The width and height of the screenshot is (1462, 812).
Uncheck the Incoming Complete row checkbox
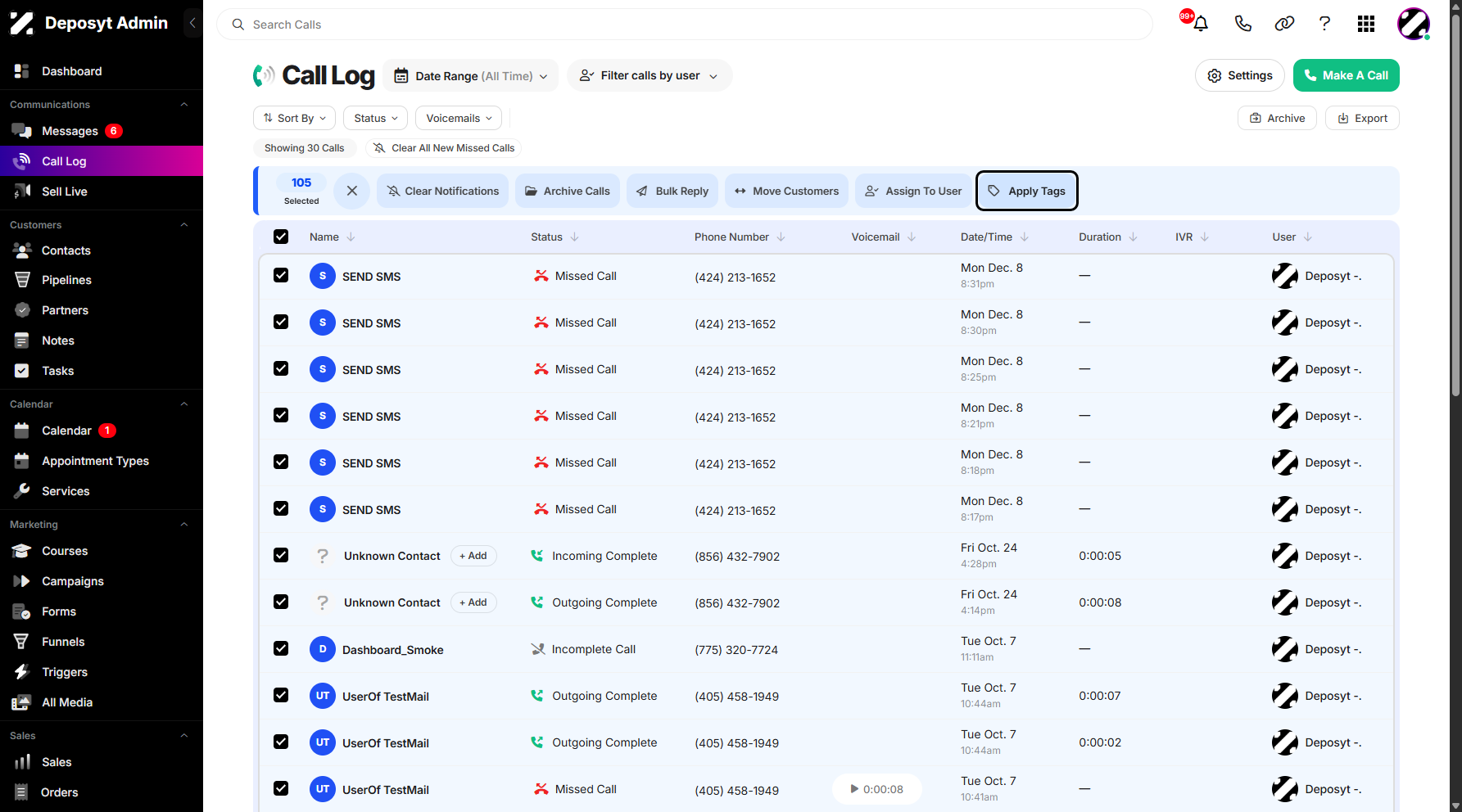click(x=281, y=555)
